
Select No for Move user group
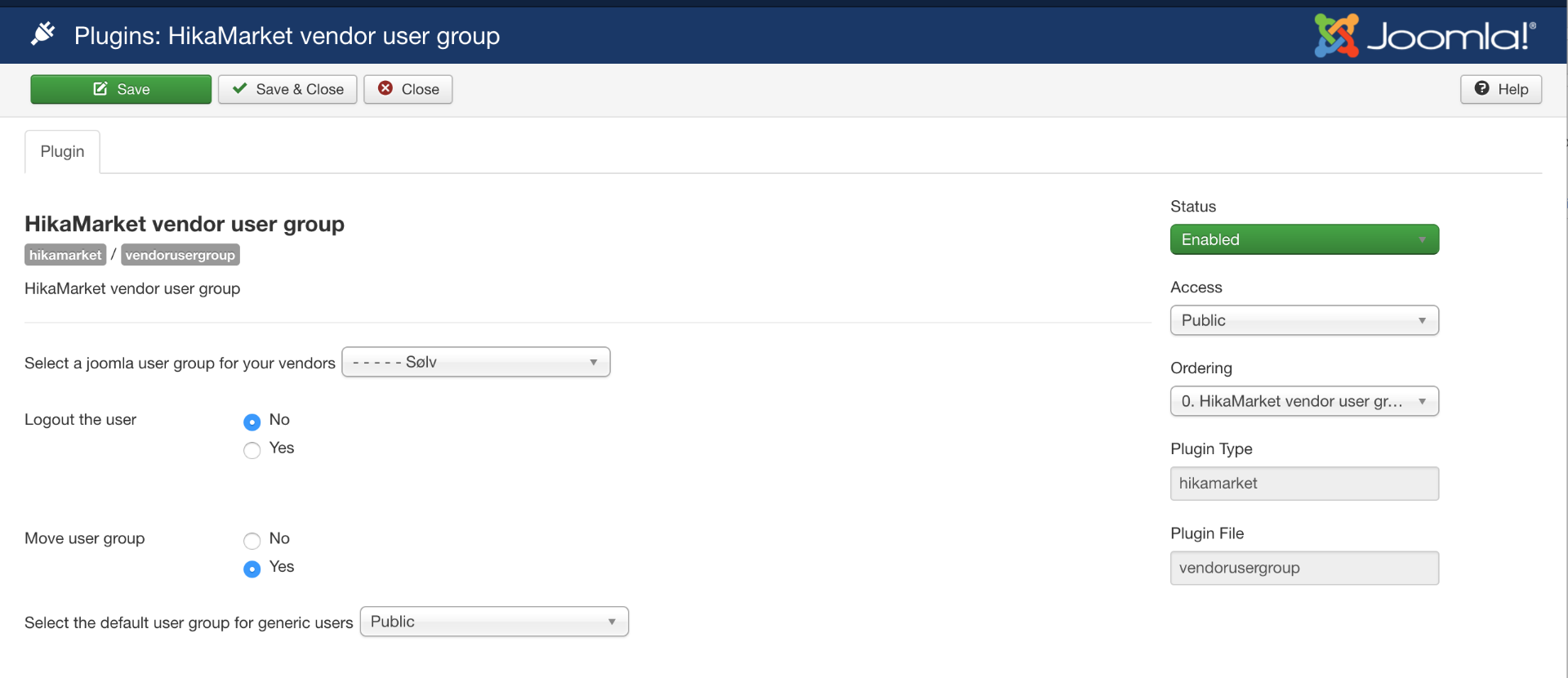tap(252, 541)
